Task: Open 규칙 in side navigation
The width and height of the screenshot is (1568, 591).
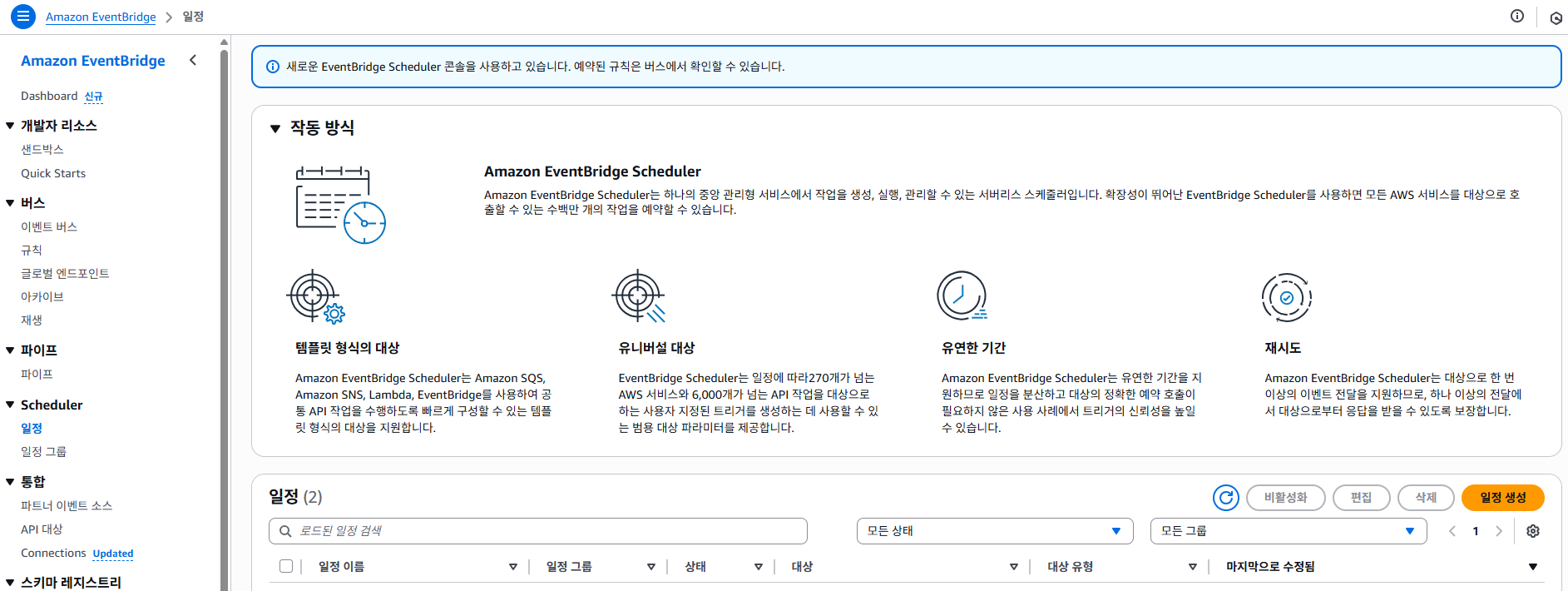Action: (32, 250)
